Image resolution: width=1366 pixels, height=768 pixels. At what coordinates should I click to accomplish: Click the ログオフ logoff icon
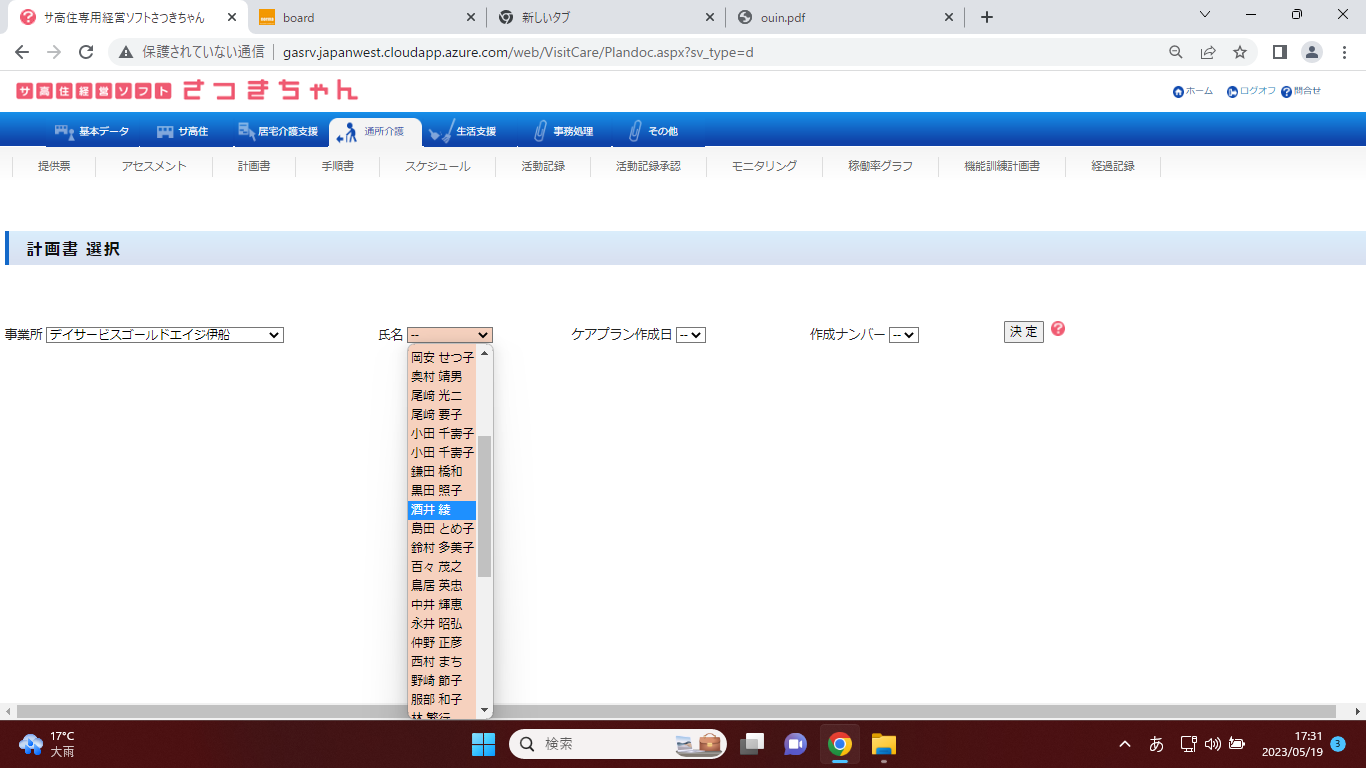pos(1233,92)
